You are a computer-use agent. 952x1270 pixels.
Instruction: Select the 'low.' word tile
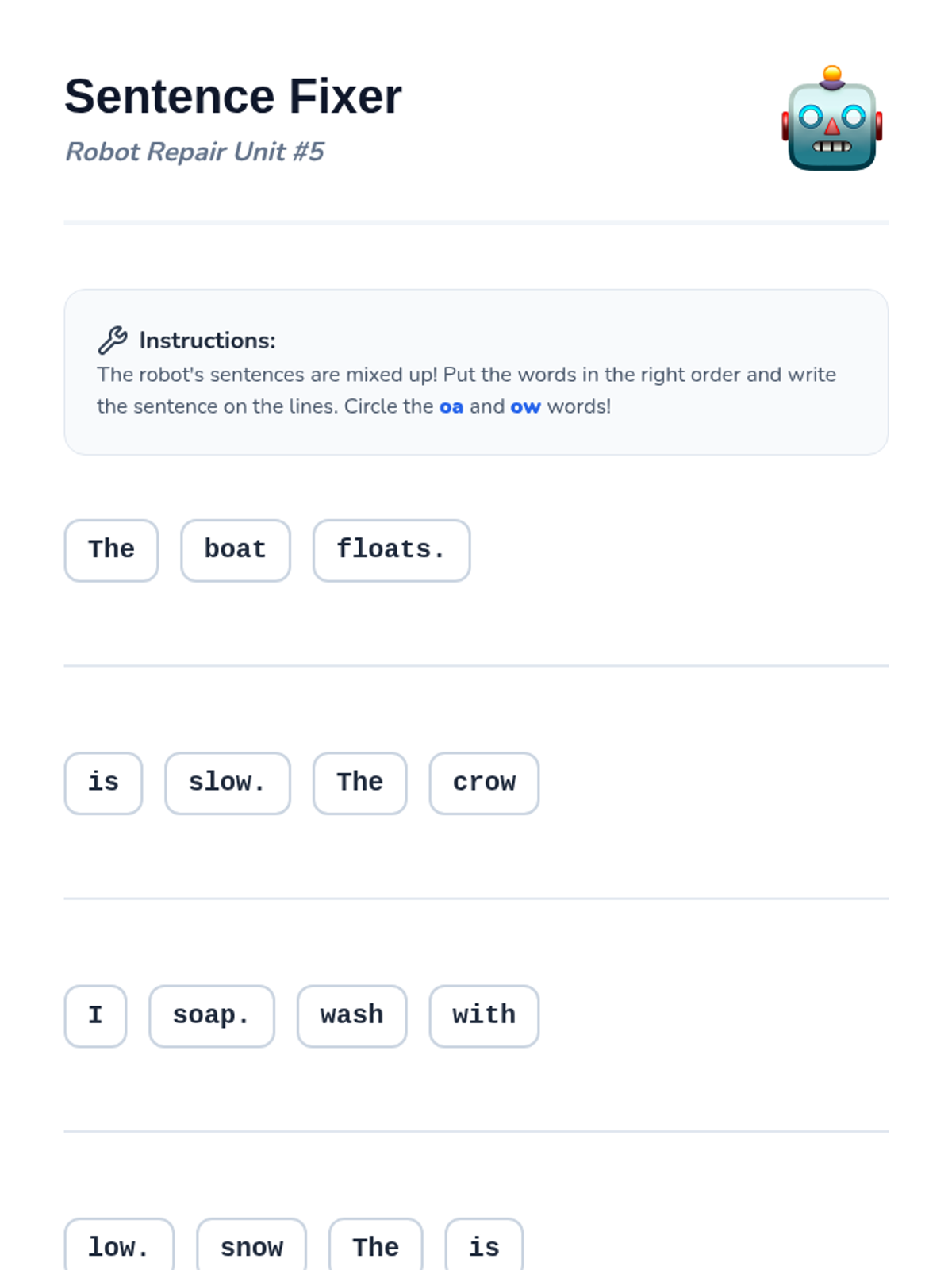(x=119, y=1246)
